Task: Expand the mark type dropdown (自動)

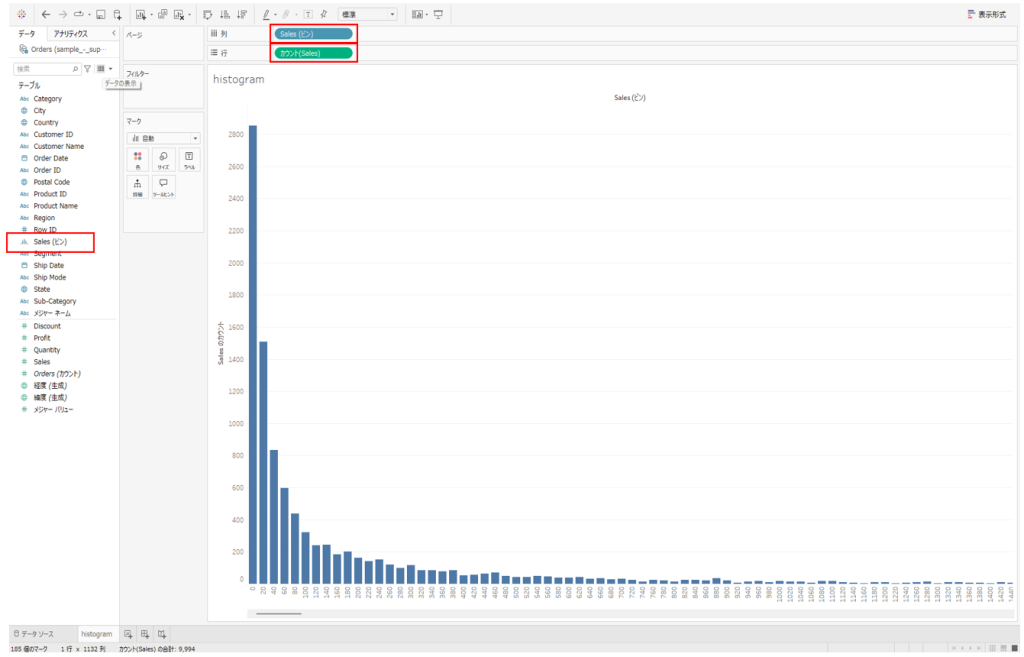Action: 163,138
